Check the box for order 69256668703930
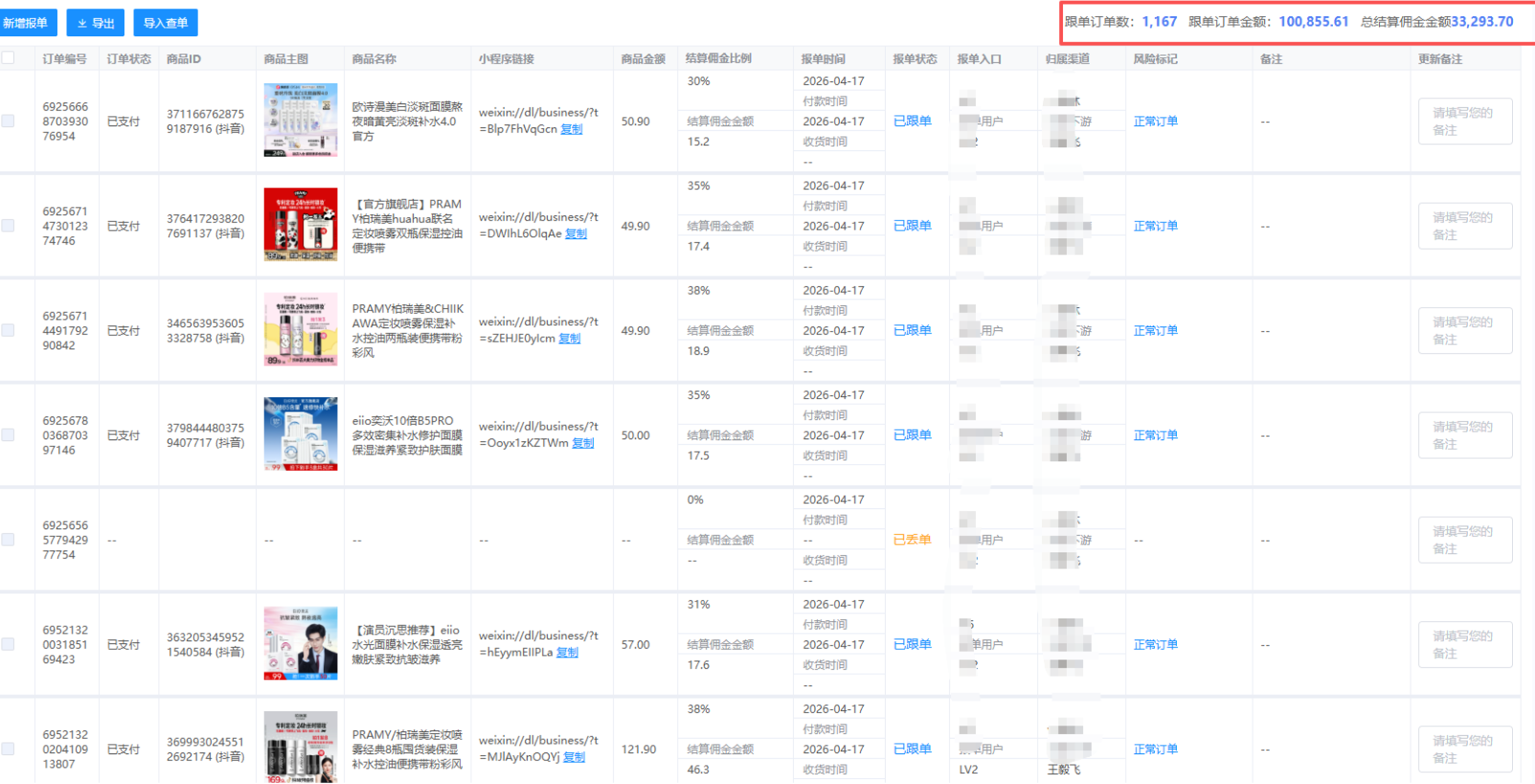Image resolution: width=1535 pixels, height=784 pixels. tap(9, 122)
